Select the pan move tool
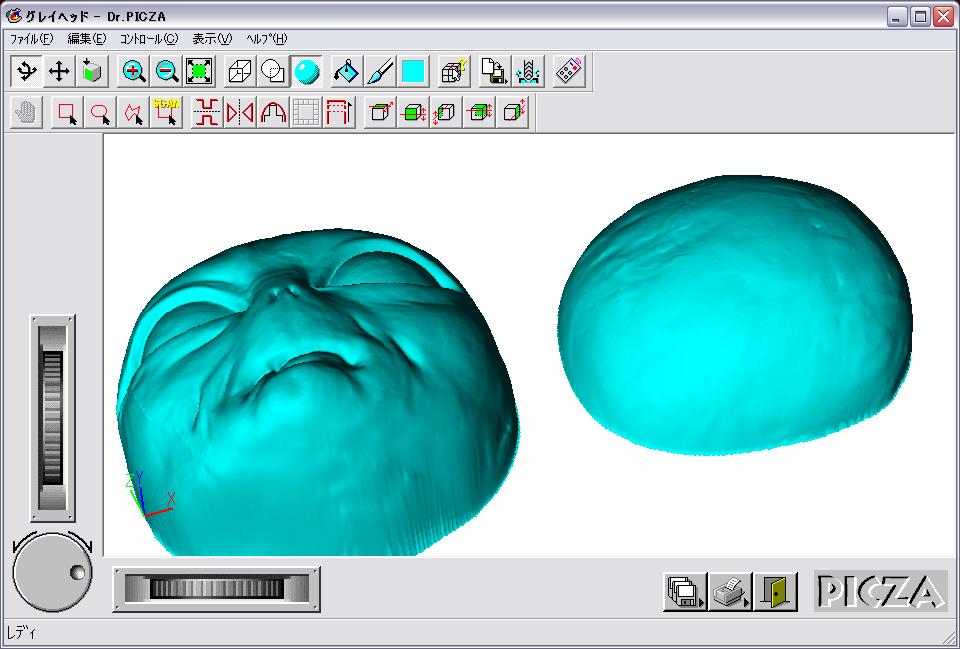This screenshot has width=960, height=649. coord(59,72)
